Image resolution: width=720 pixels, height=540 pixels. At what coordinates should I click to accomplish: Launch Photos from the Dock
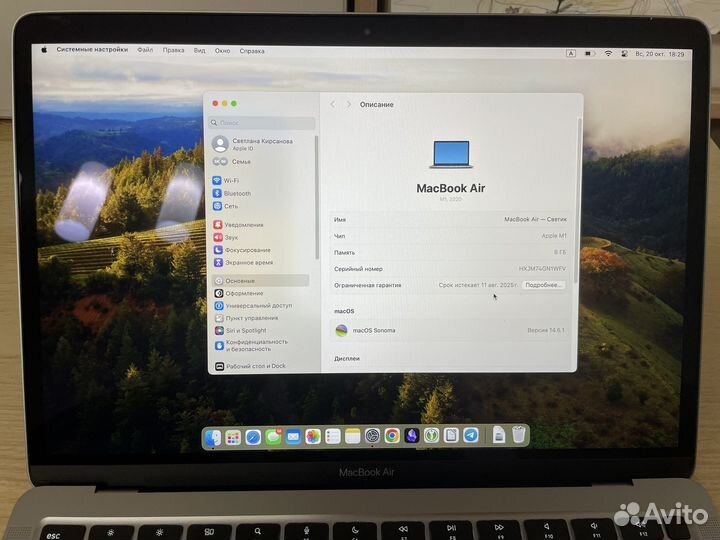tap(313, 436)
